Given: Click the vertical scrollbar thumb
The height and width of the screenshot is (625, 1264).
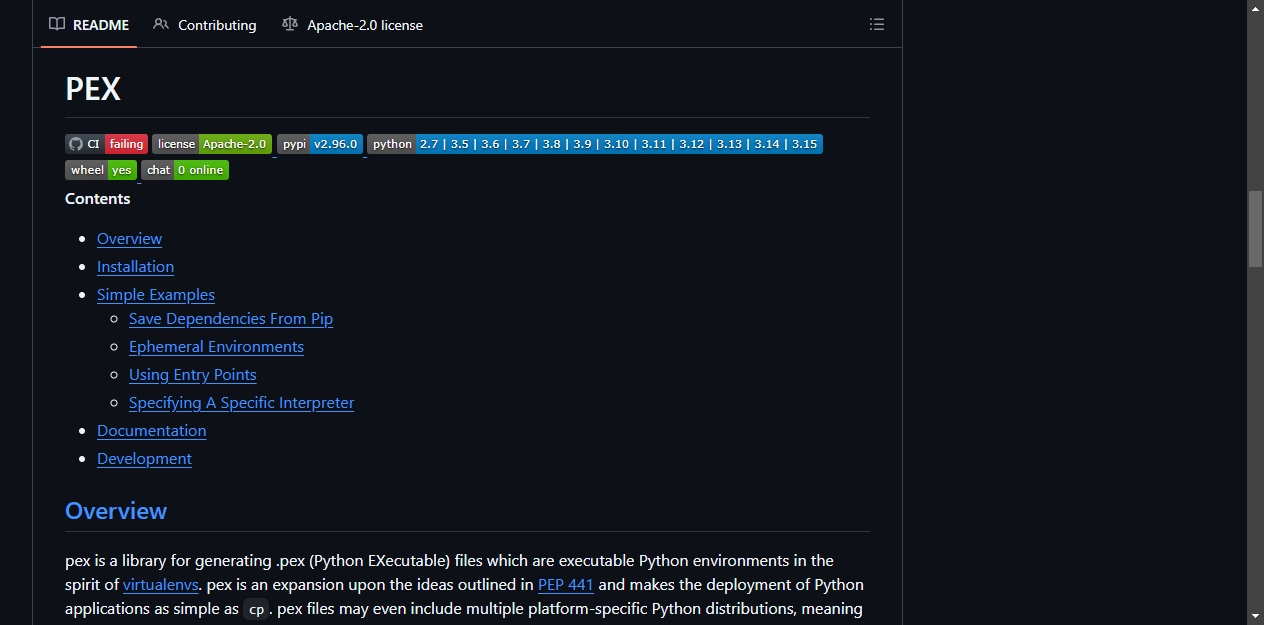Looking at the screenshot, I should coord(1255,228).
